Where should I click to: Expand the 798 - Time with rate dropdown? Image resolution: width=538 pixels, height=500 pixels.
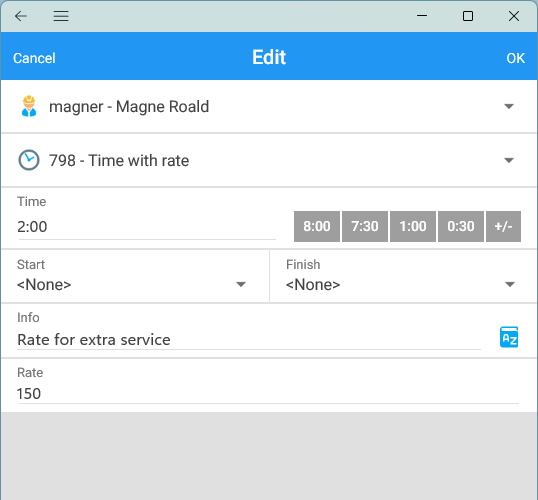tap(509, 160)
